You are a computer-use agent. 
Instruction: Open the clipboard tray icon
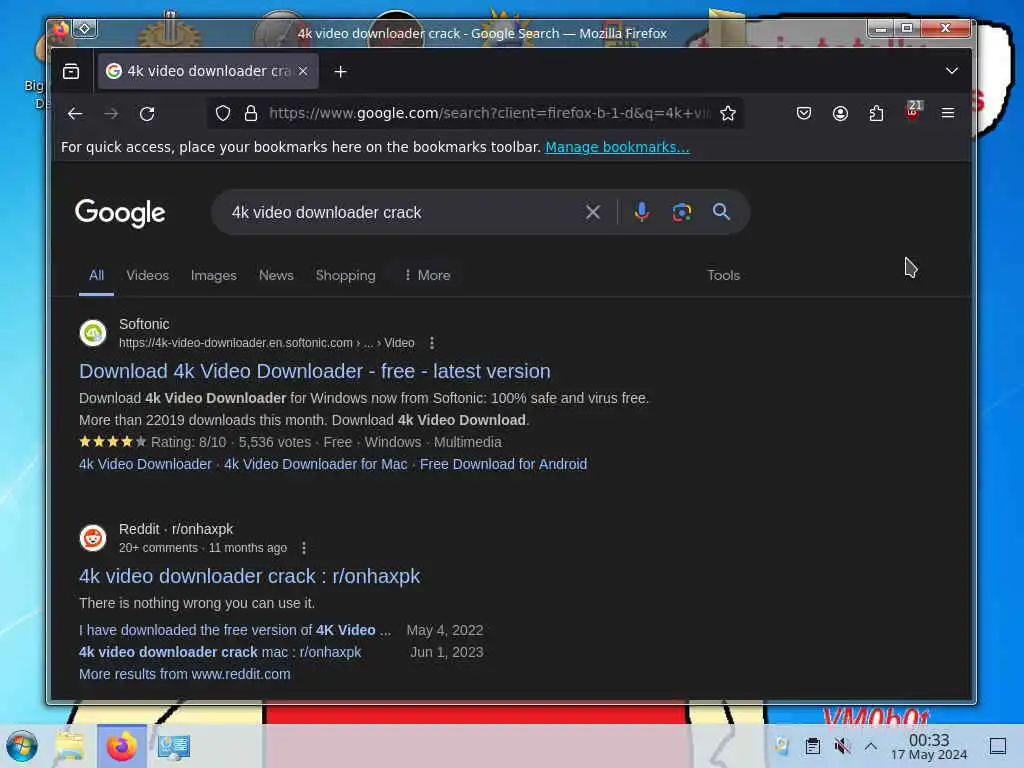pos(812,746)
